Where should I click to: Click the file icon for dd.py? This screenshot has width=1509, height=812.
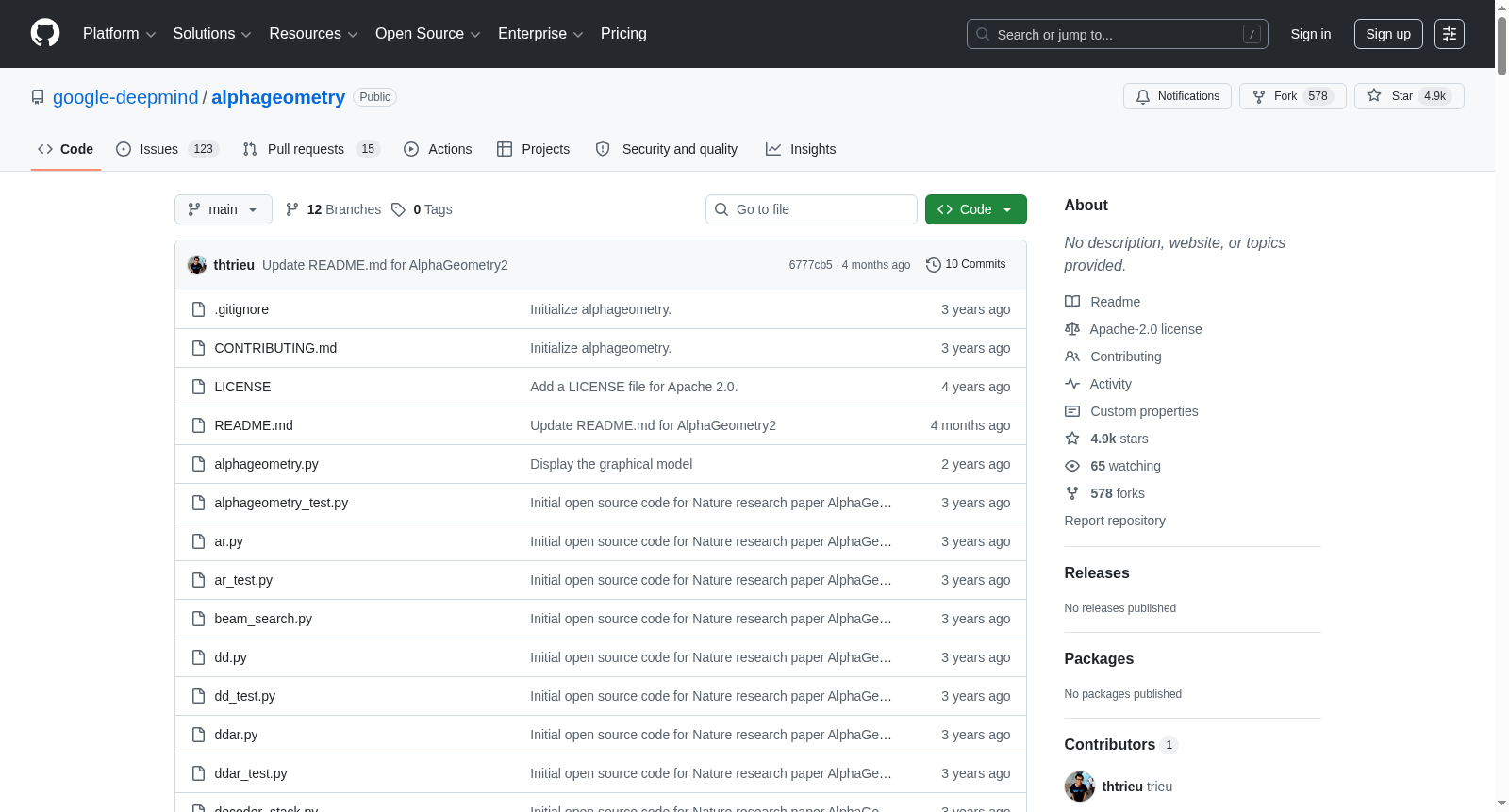[198, 657]
